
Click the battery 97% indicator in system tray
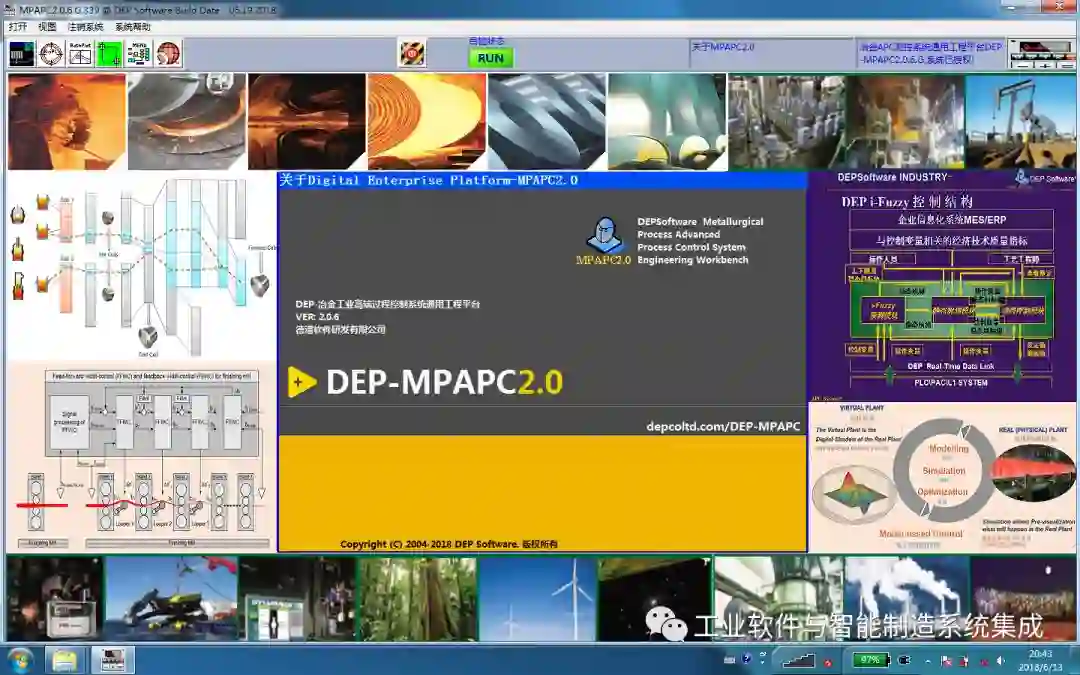pos(870,660)
